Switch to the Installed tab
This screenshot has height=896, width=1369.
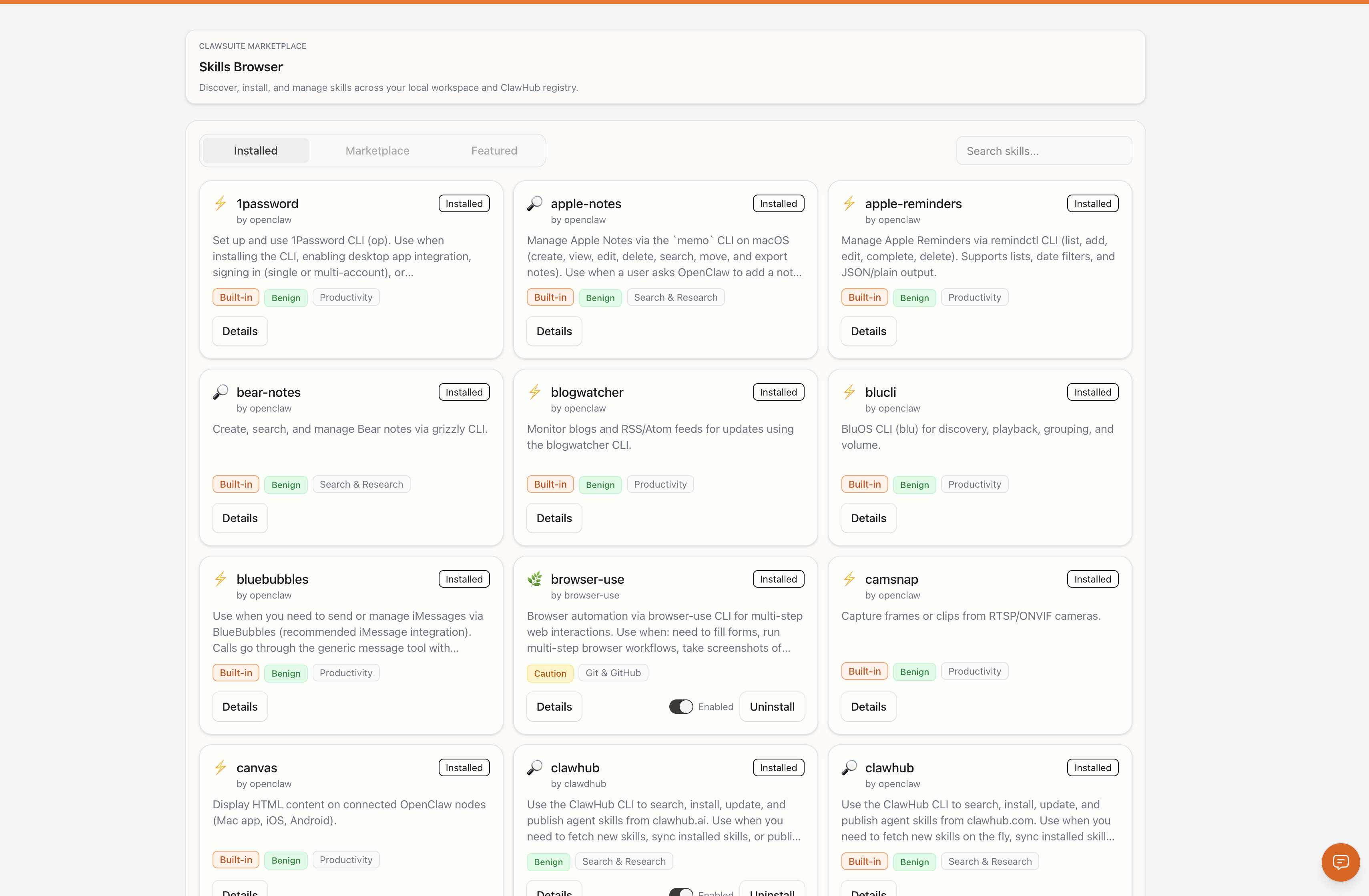tap(255, 151)
